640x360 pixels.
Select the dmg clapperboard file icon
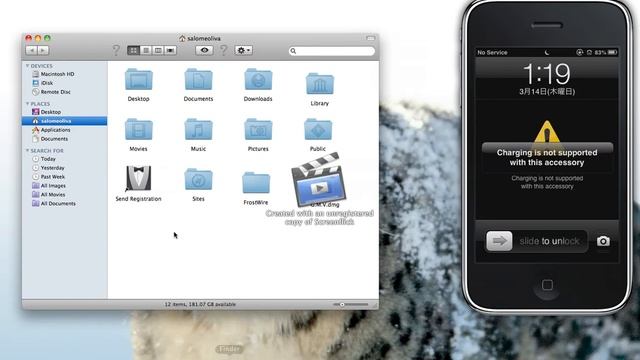[x=319, y=180]
